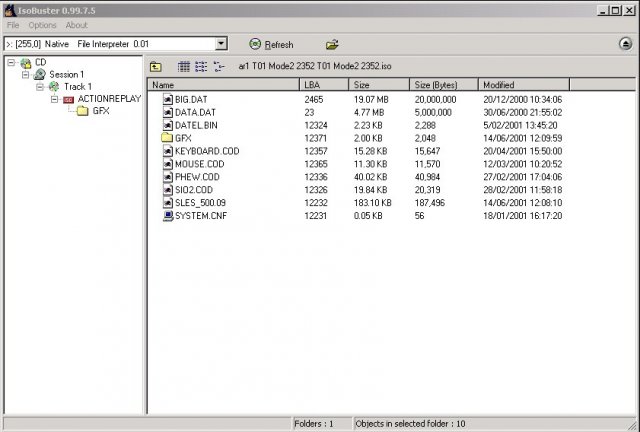Sort by Size column header
Viewport: 640px width, 432px height.
pos(379,85)
